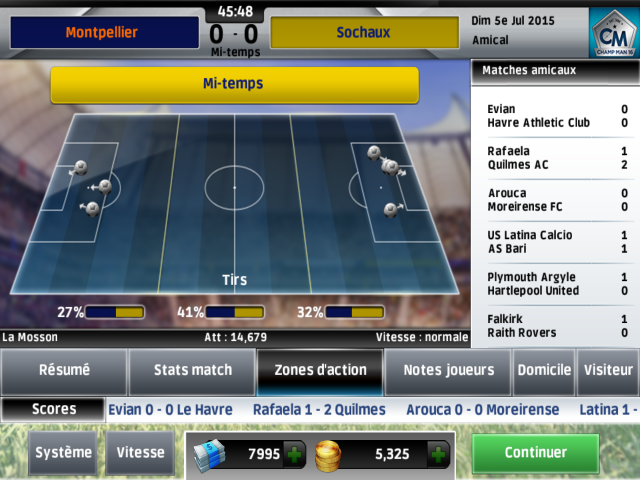Click the Continuer button
640x480 pixels.
tap(536, 453)
